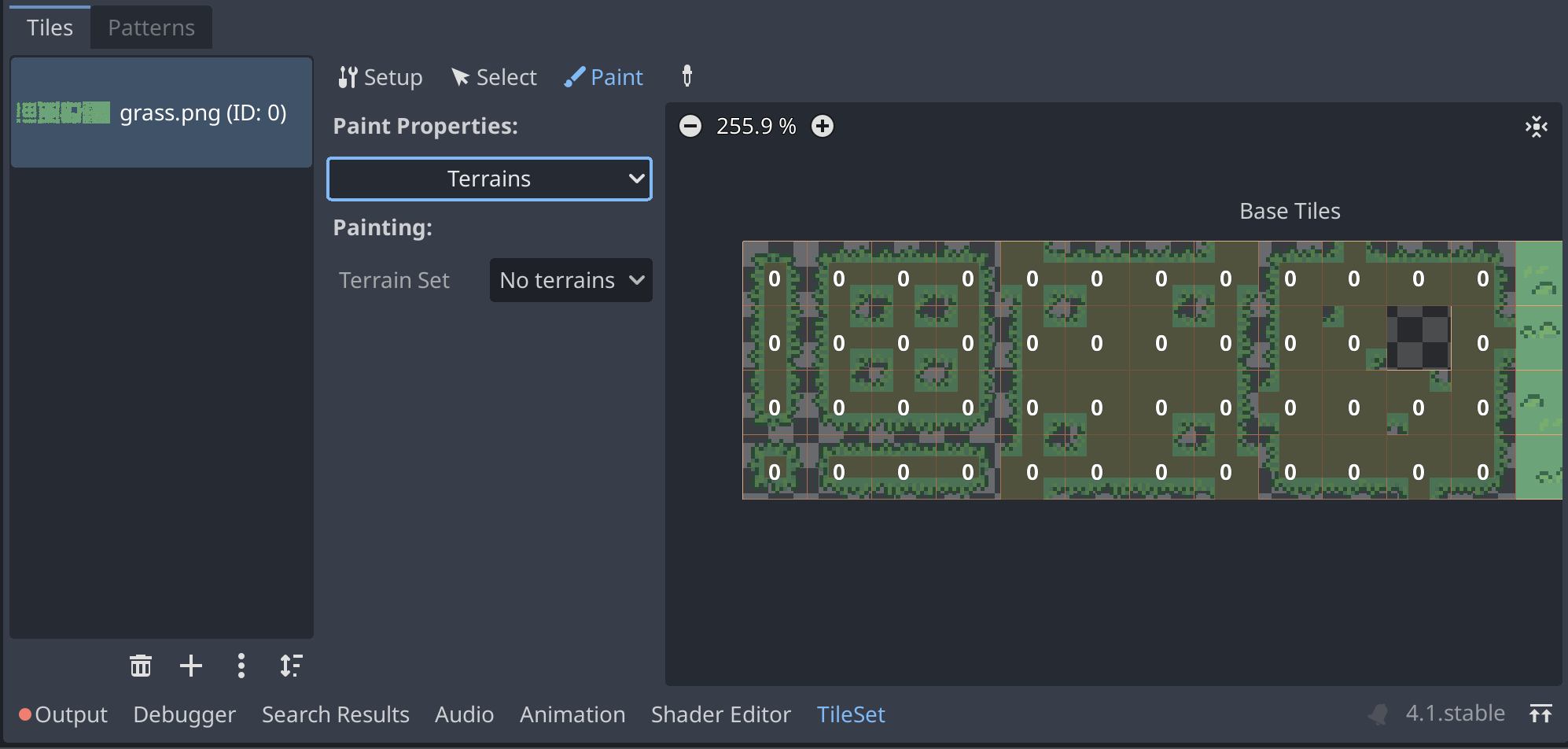1568x749 pixels.
Task: Expand the No terrains dropdown
Action: point(571,280)
